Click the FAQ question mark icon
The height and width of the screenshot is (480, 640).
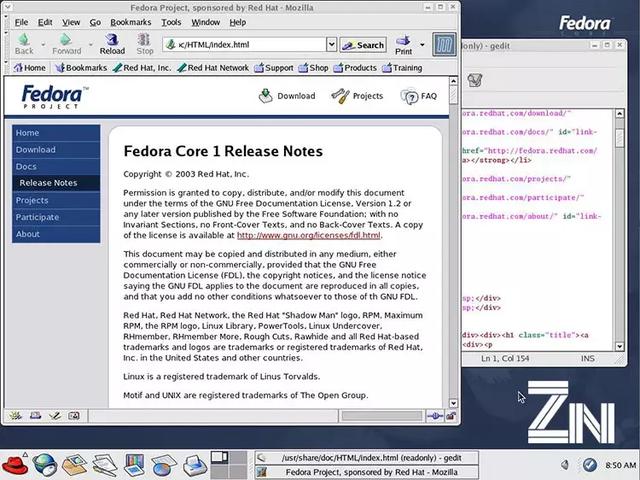pyautogui.click(x=409, y=96)
